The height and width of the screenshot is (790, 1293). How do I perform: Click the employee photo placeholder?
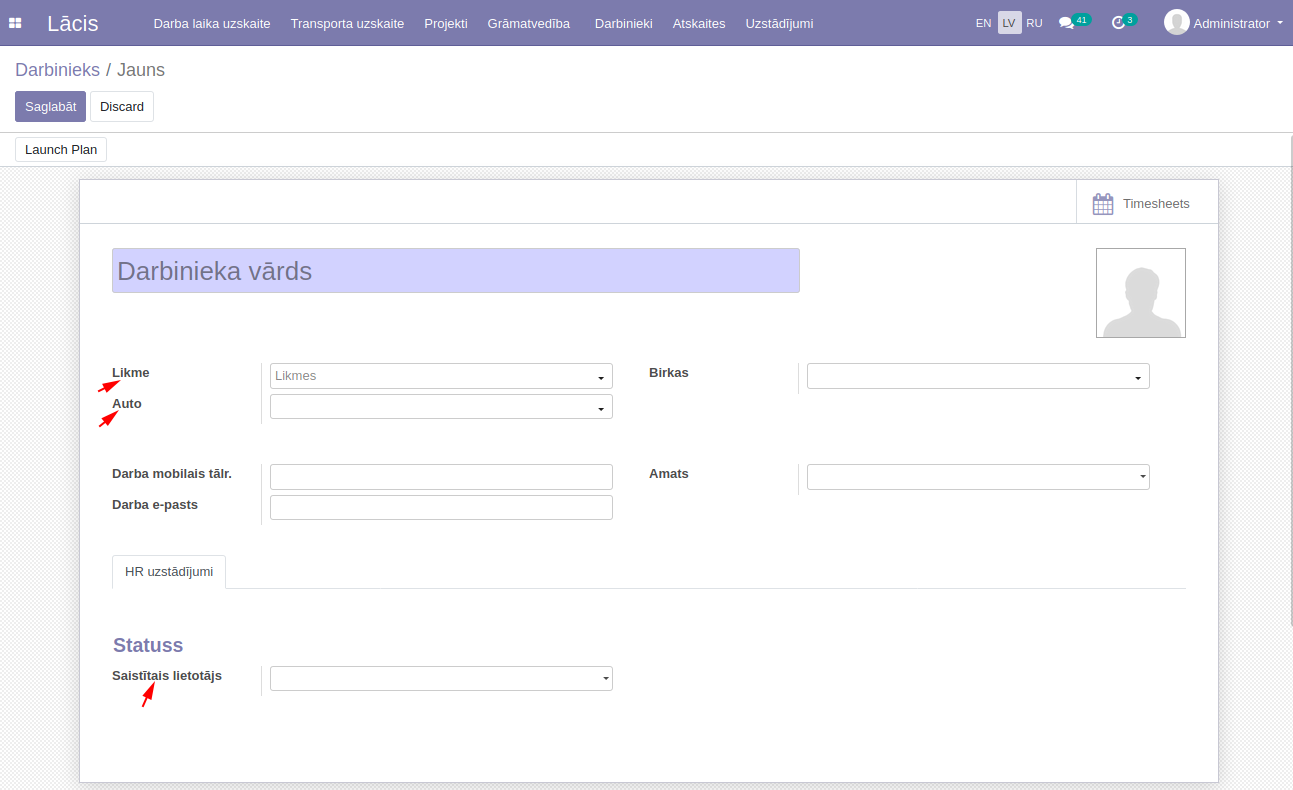point(1140,293)
